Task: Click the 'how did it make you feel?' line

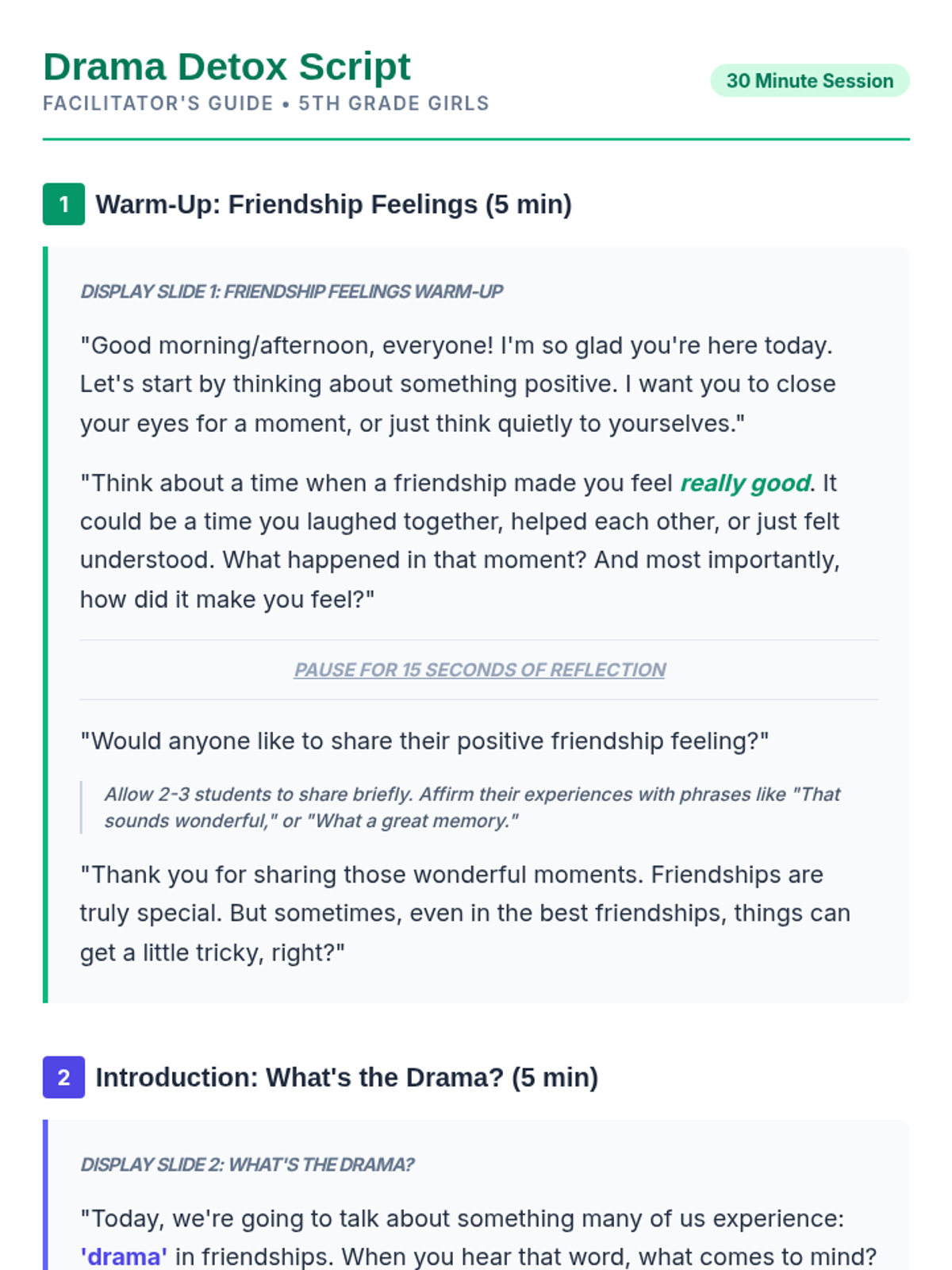Action: pos(227,599)
